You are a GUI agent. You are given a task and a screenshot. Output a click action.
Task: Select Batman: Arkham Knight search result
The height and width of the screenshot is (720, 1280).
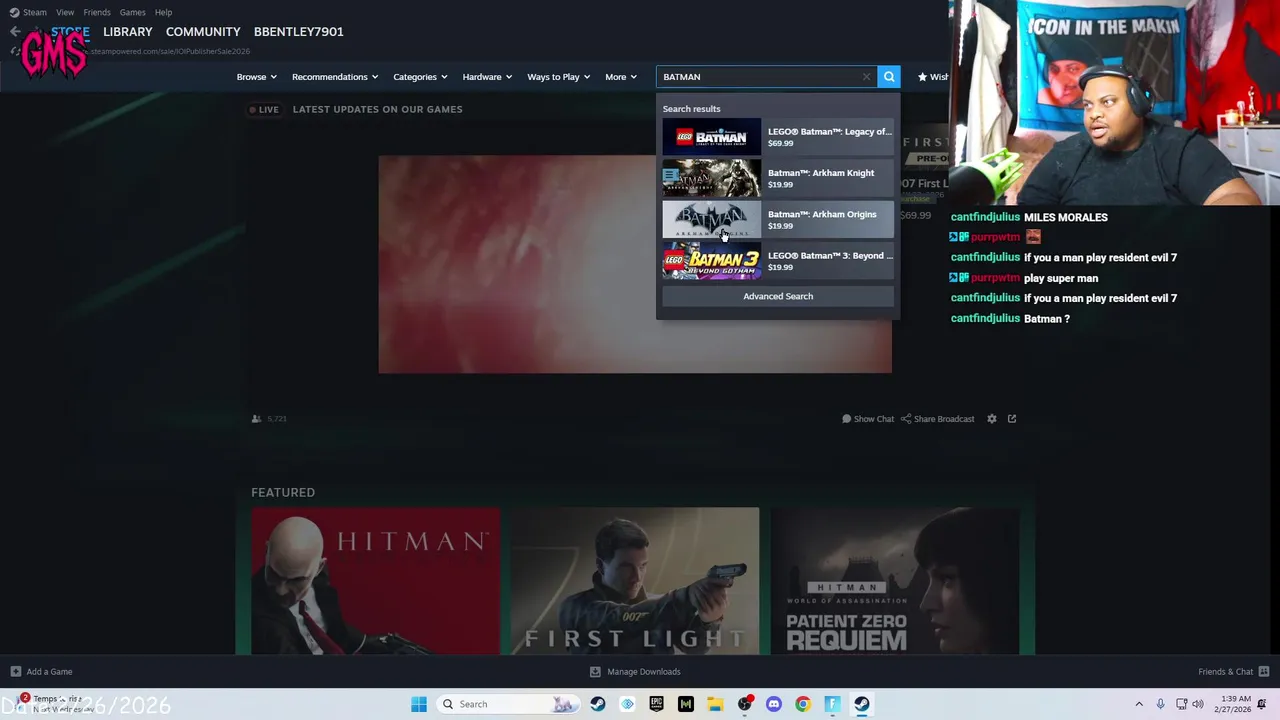pyautogui.click(x=778, y=178)
